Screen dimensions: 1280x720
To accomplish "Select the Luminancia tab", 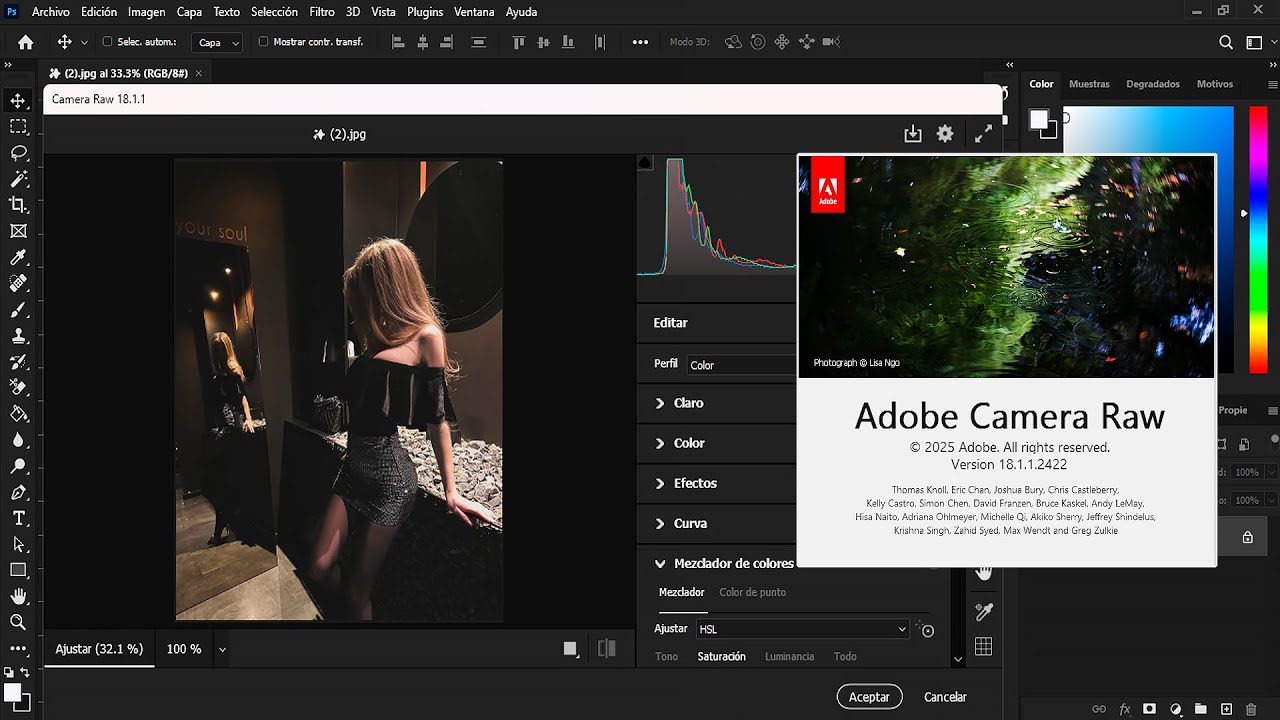I will pyautogui.click(x=790, y=657).
